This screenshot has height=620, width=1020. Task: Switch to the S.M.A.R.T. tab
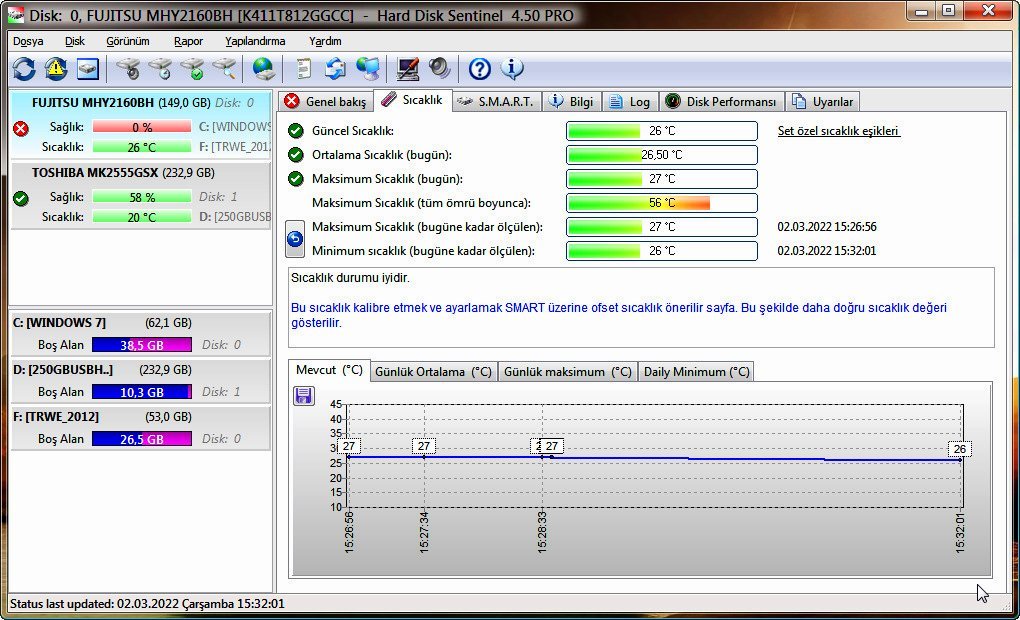[496, 101]
